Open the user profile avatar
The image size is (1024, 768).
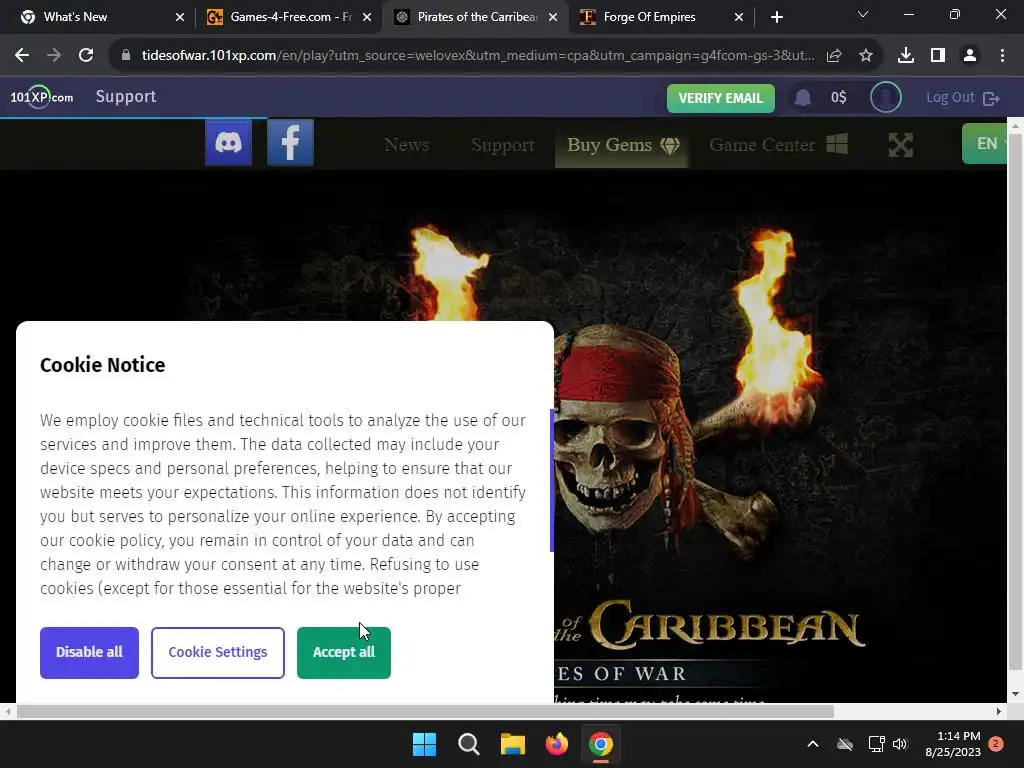pos(886,97)
